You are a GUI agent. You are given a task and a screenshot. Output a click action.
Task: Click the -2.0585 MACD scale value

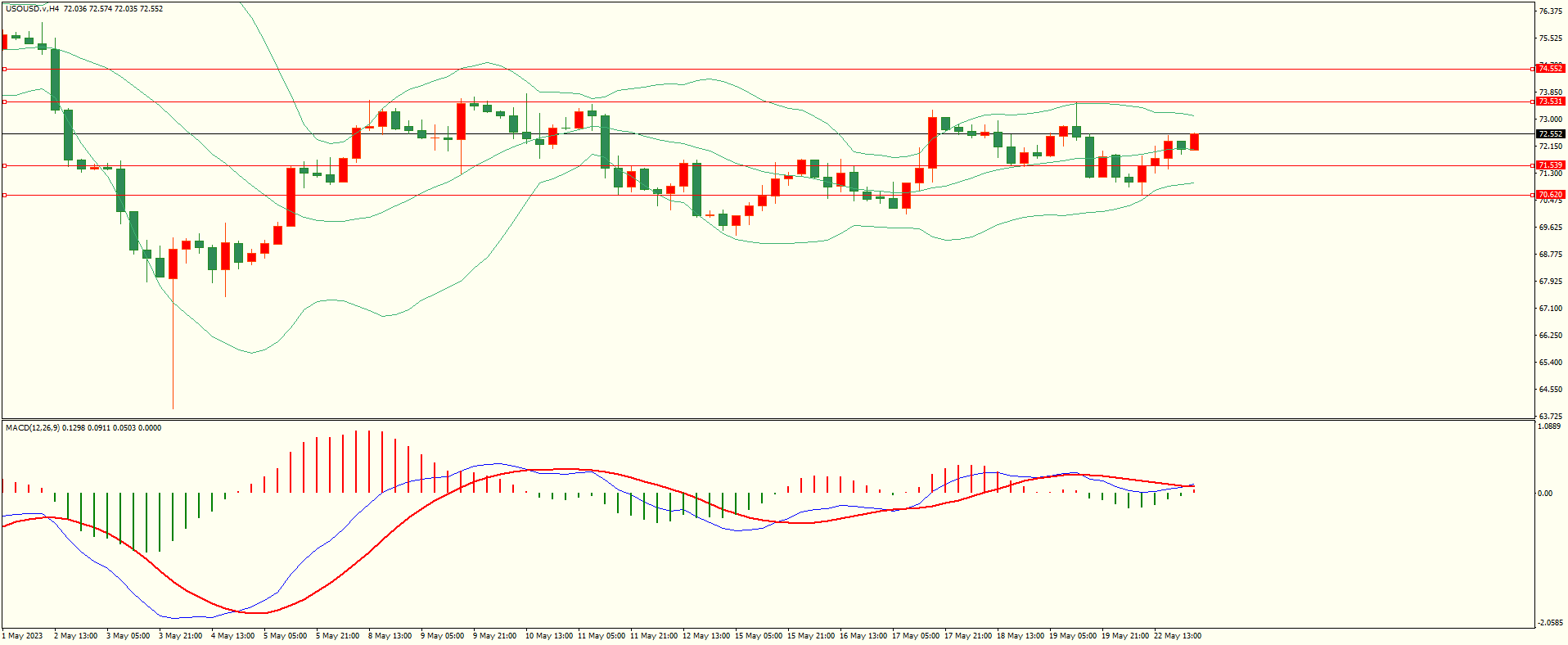click(1550, 623)
